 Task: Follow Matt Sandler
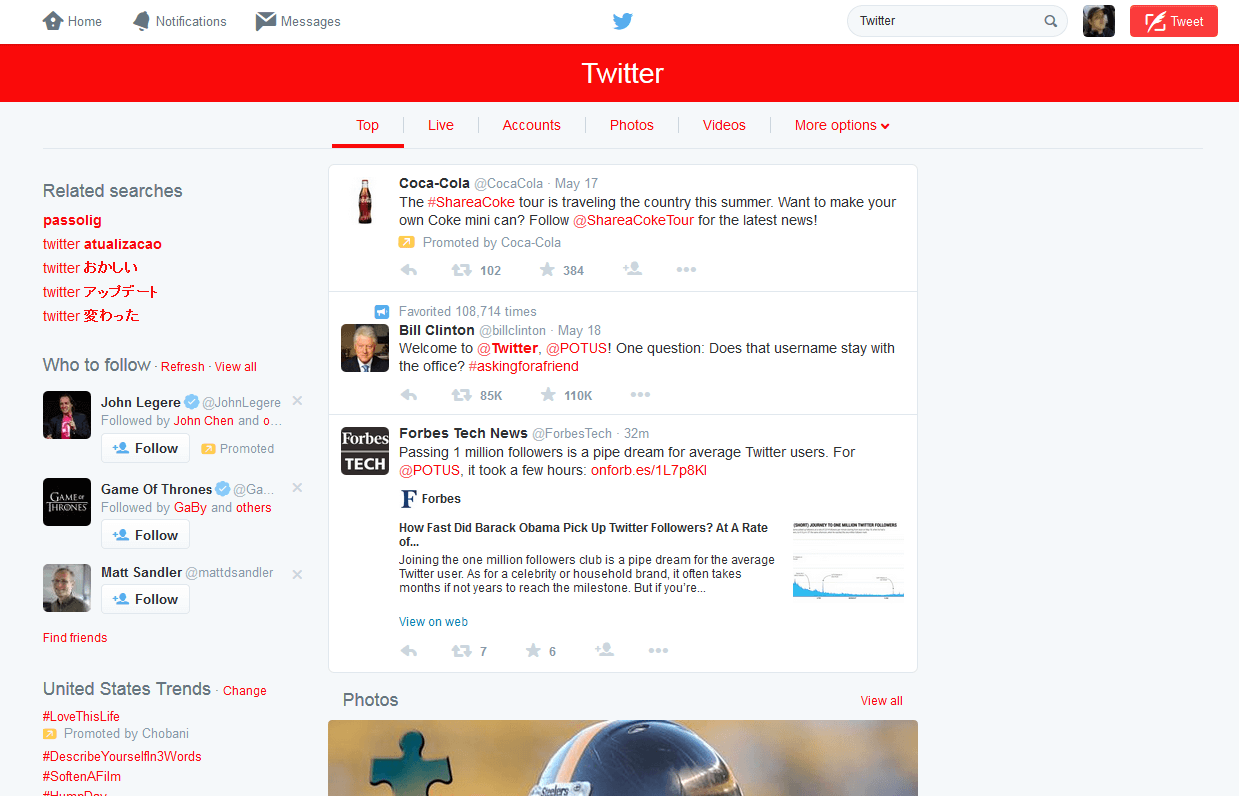point(145,599)
